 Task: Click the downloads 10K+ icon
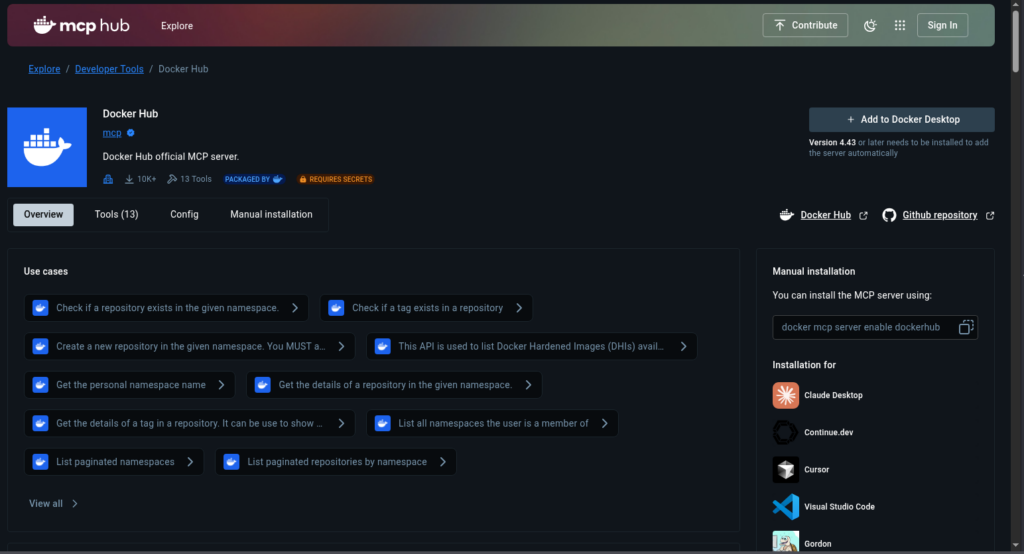129,179
